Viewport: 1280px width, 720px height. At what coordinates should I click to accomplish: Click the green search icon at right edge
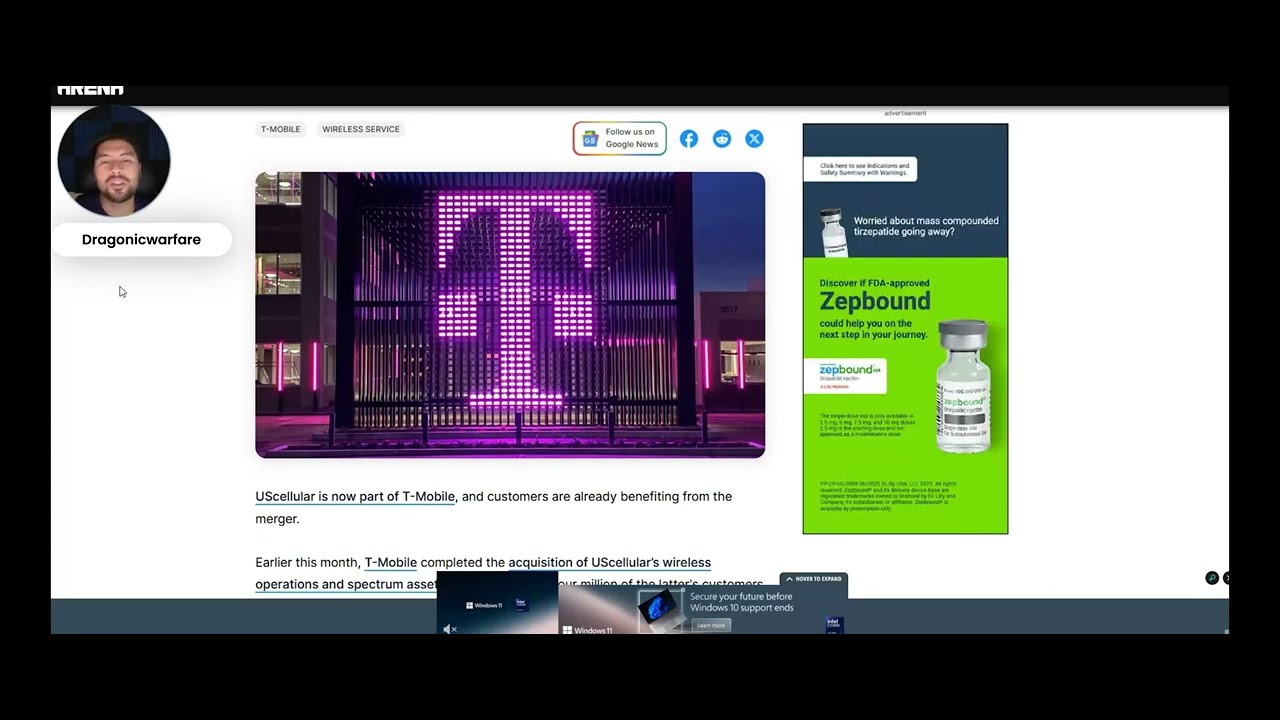coord(1212,578)
